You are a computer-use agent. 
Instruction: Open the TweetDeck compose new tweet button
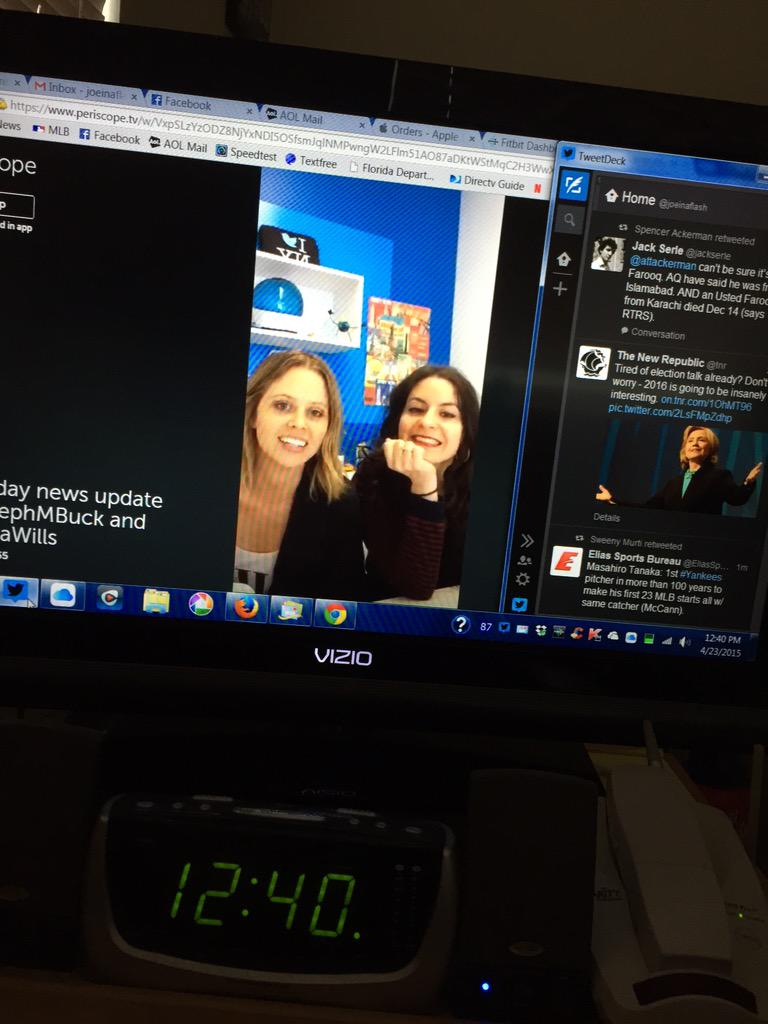pos(573,187)
